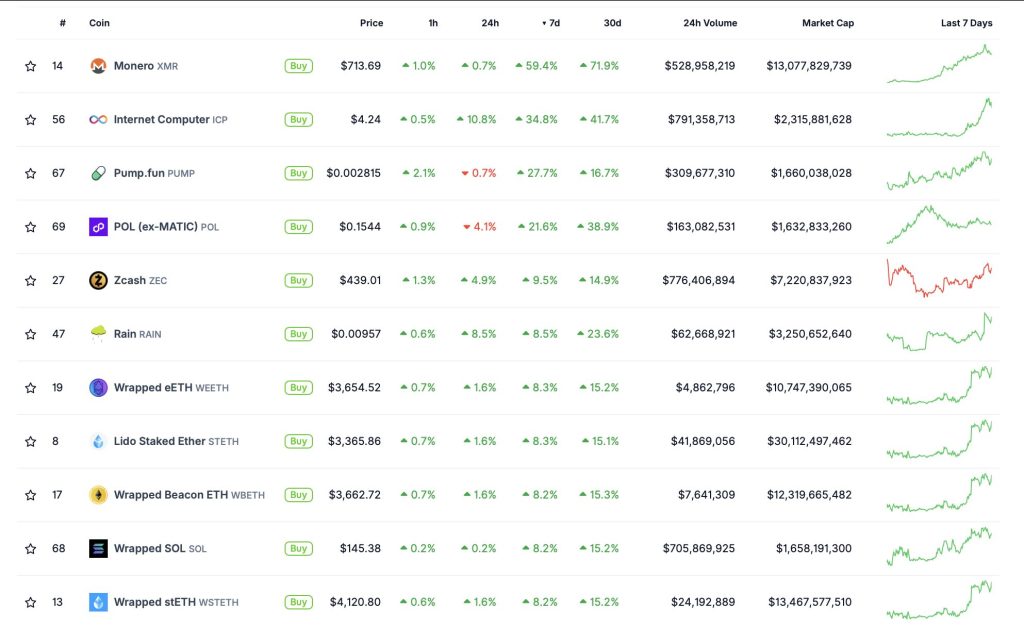Toggle favorite star for Zcash
The image size is (1024, 628).
click(31, 281)
